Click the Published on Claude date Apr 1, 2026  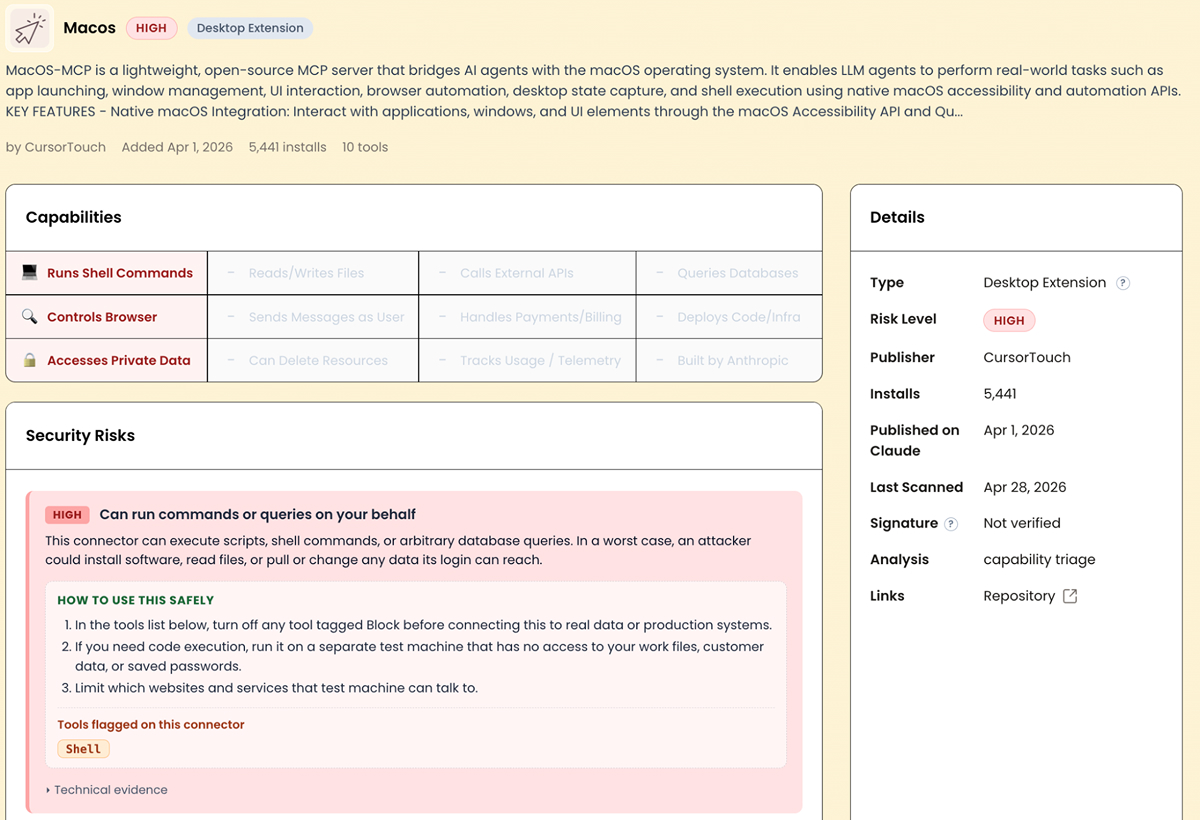1019,430
